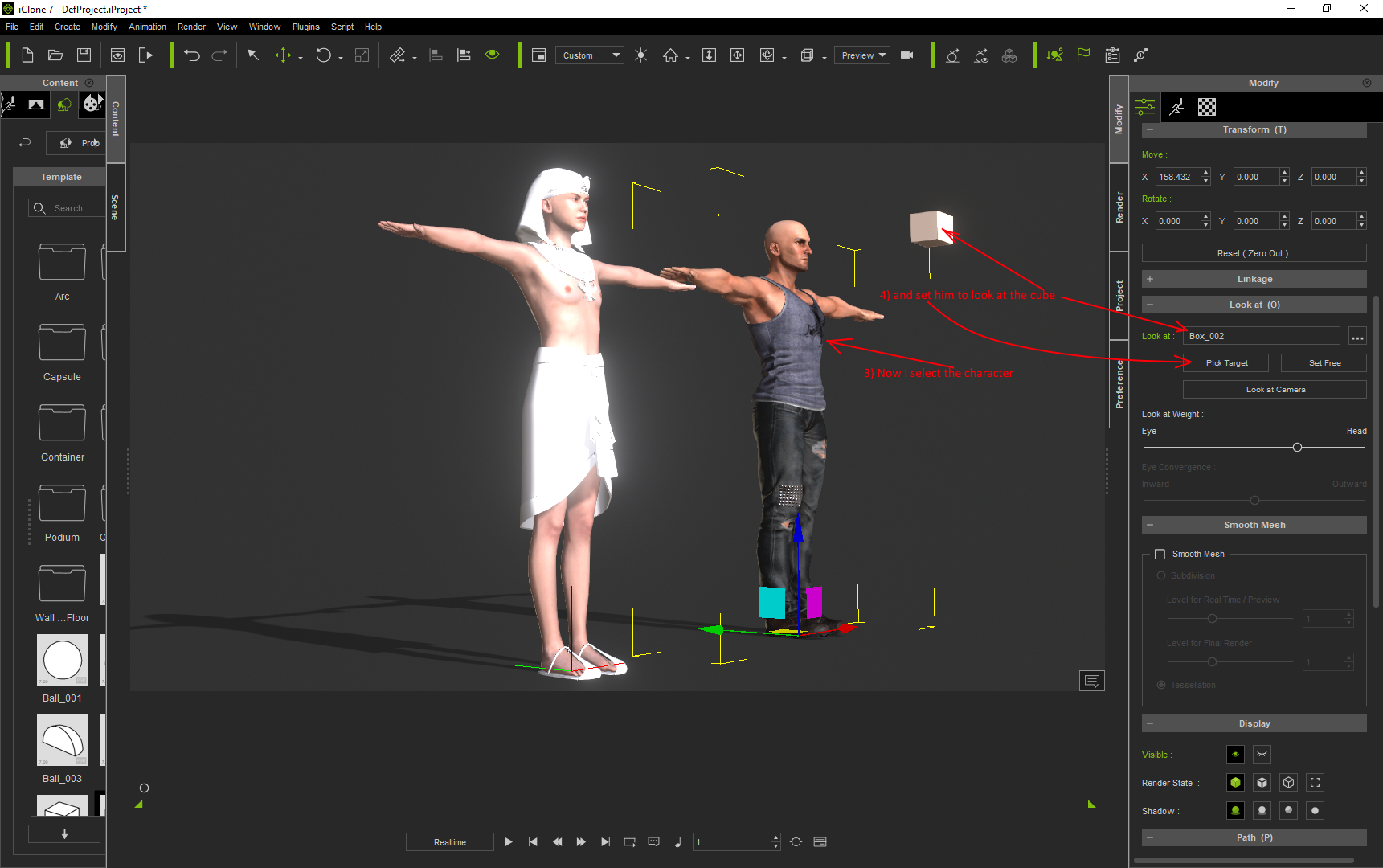Click the preview render eye-window icon
Screen dimensions: 1383x868
click(117, 55)
